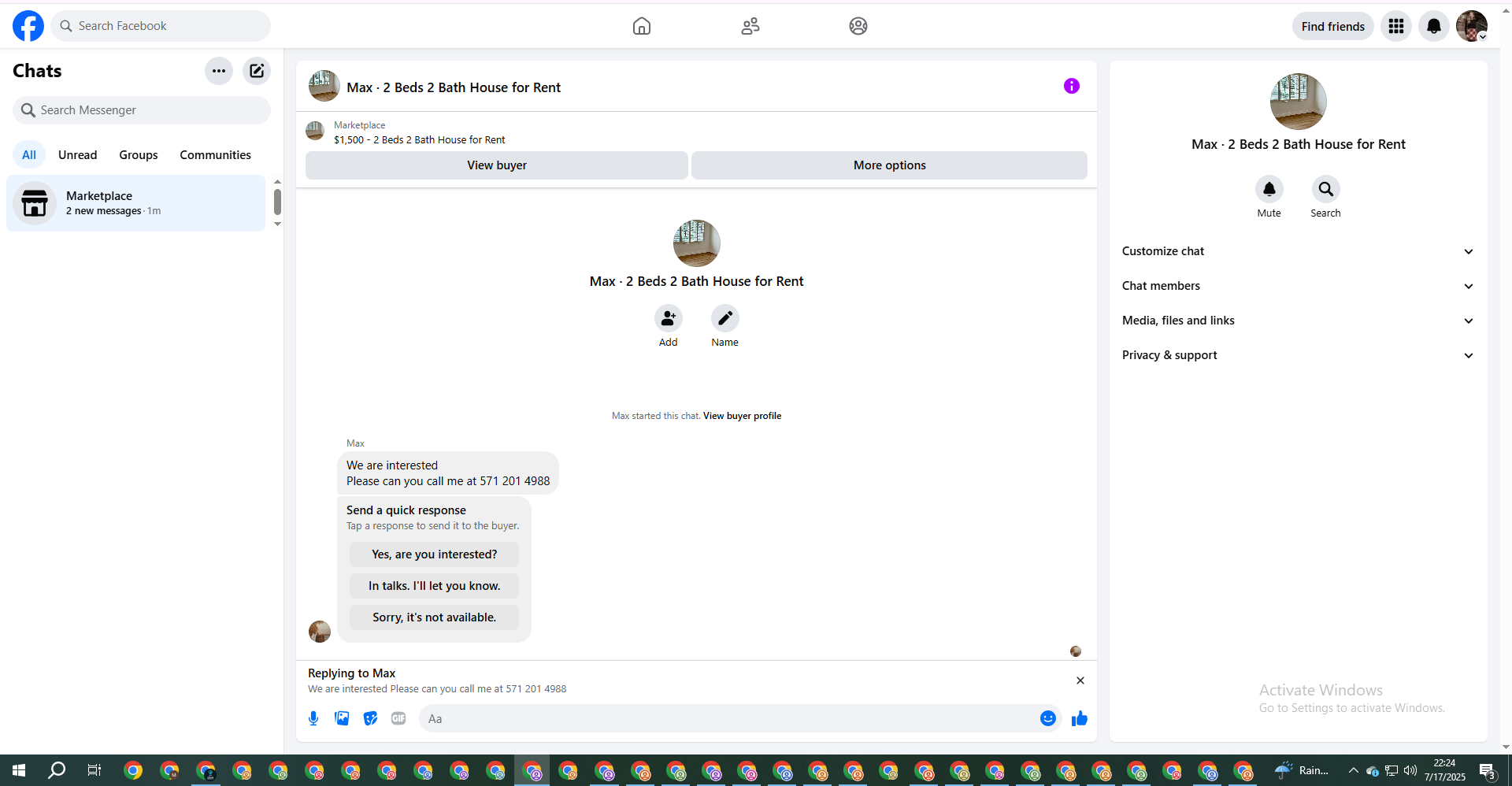This screenshot has width=1512, height=786.
Task: Send a thumbs-up like
Action: [x=1080, y=718]
